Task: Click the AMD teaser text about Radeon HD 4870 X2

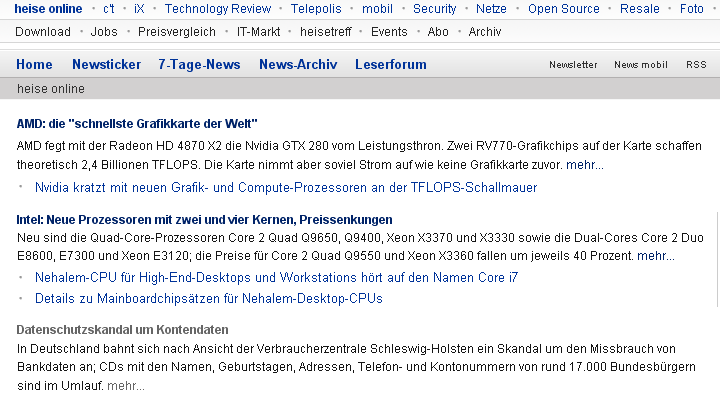Action: coord(359,155)
